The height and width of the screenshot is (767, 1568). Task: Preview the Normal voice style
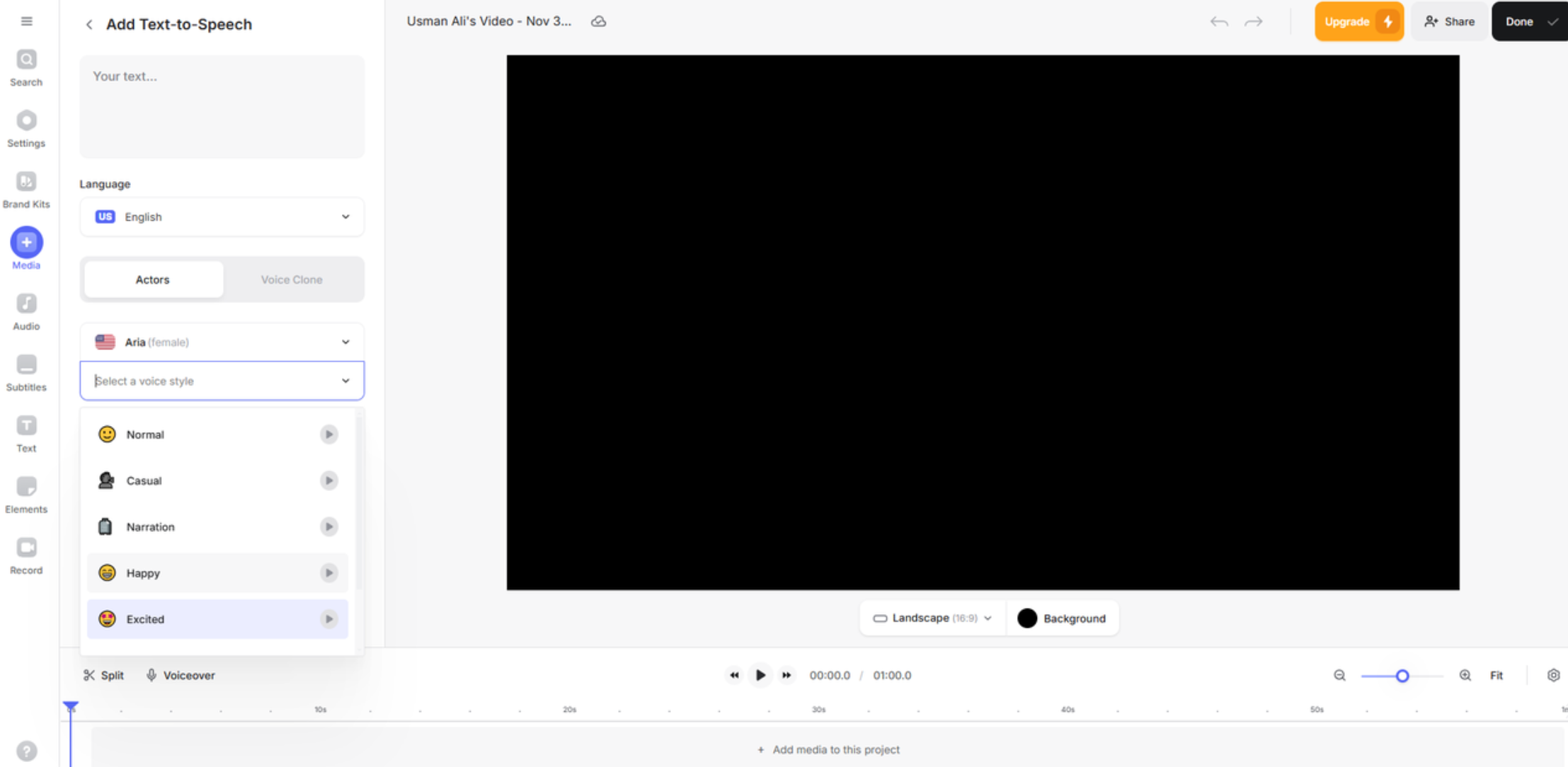328,434
